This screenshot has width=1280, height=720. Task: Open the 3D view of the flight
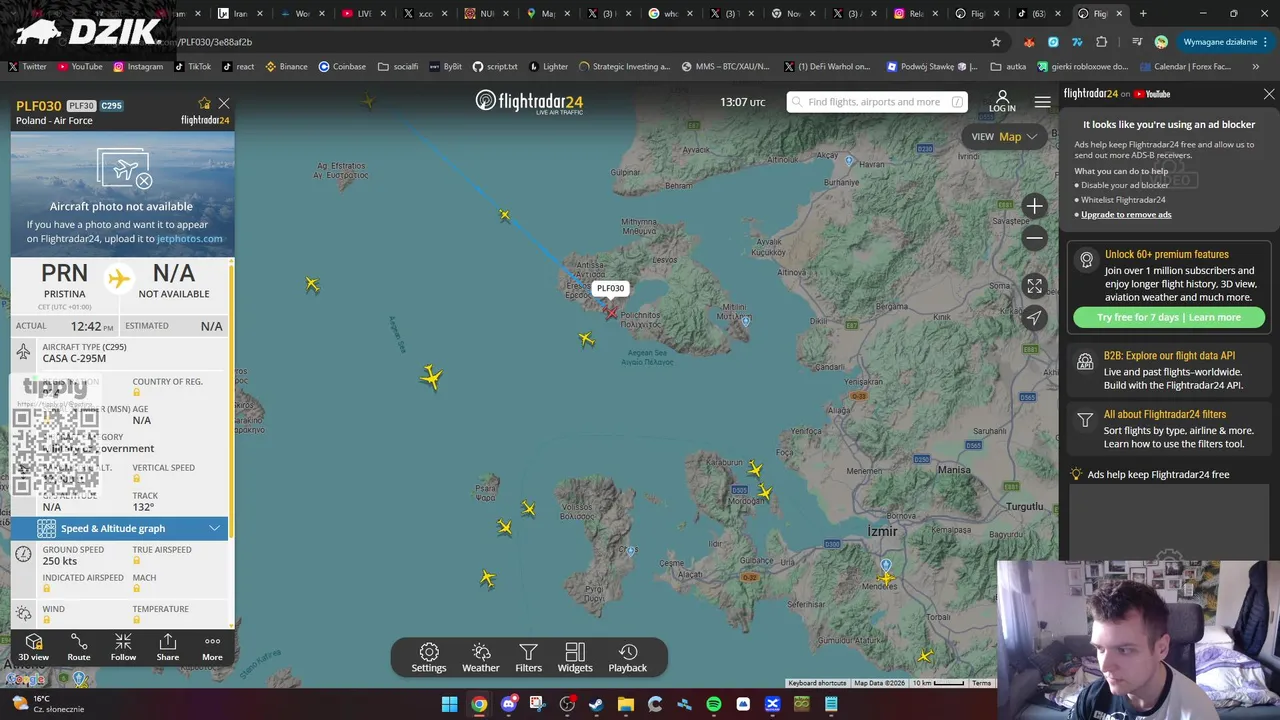(x=33, y=647)
